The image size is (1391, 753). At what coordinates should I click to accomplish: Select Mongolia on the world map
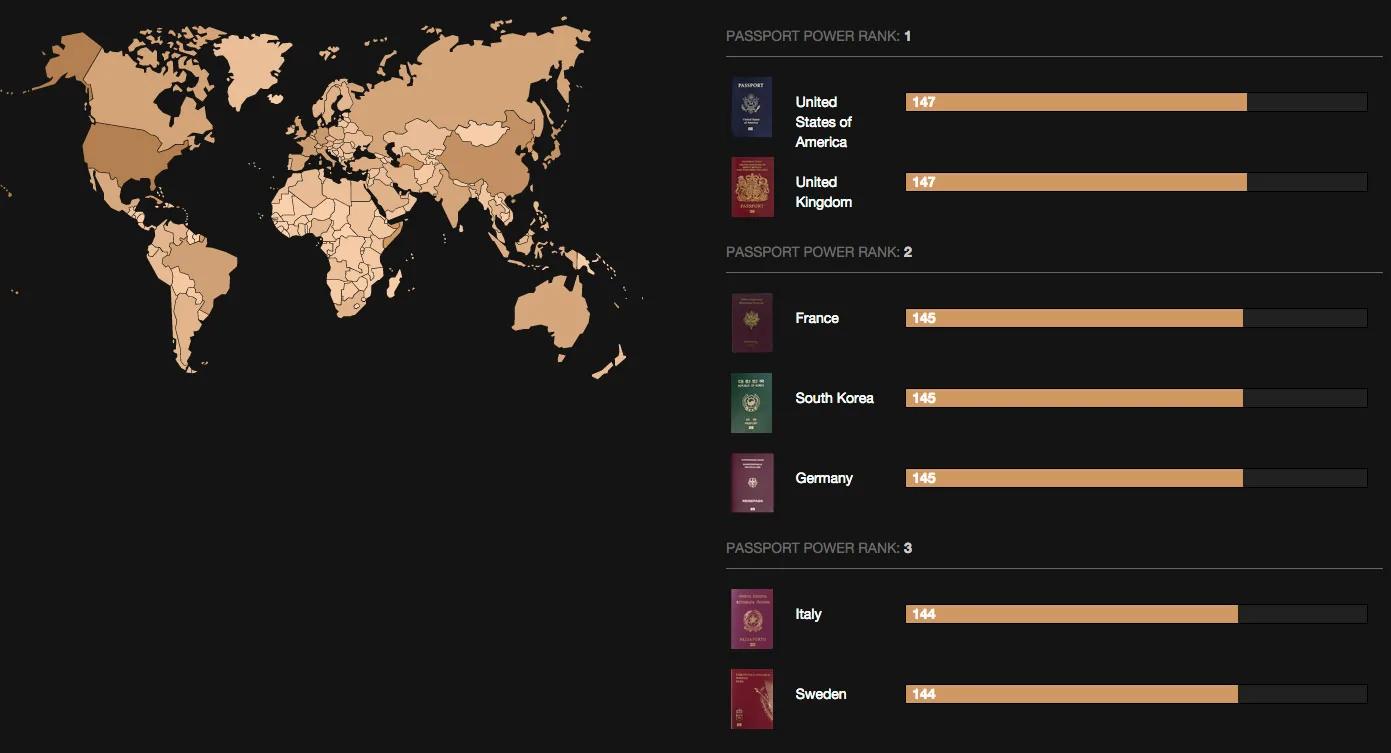click(483, 133)
